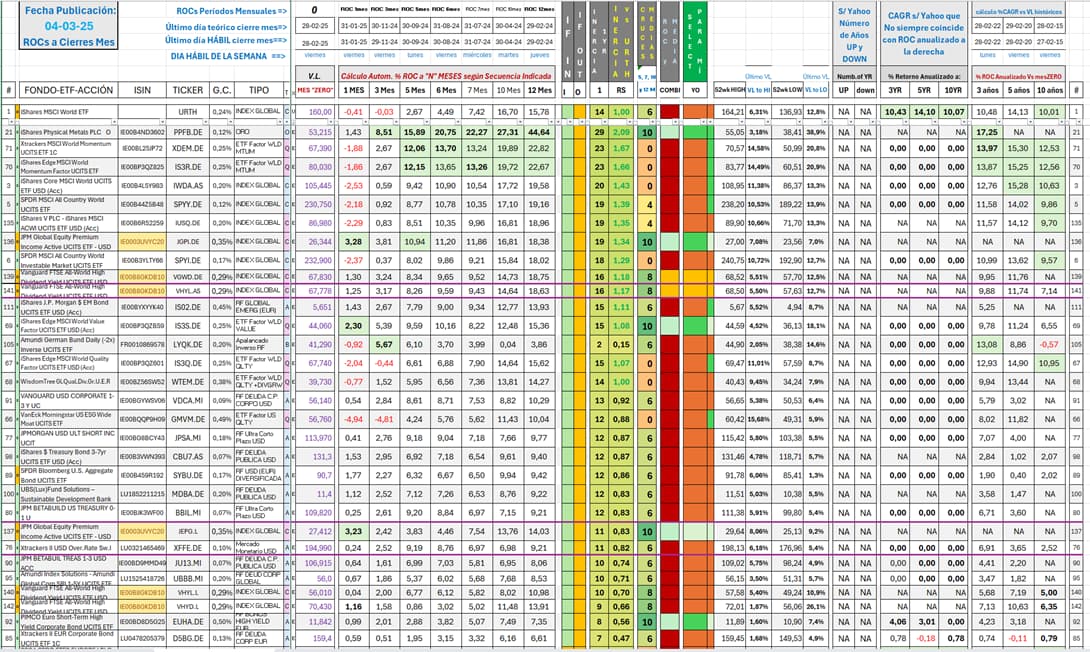This screenshot has width=1090, height=652.
Task: Click the '6 Mes' column header
Action: 446,90
